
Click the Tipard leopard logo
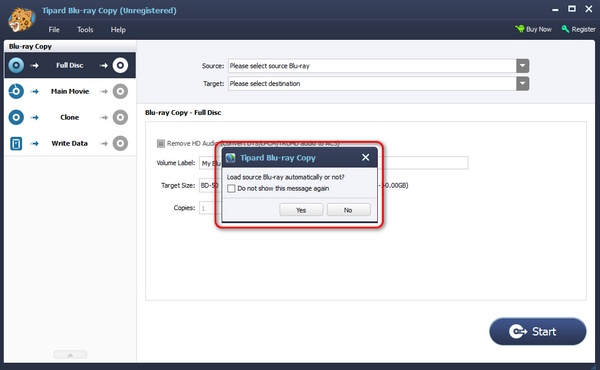tap(22, 20)
